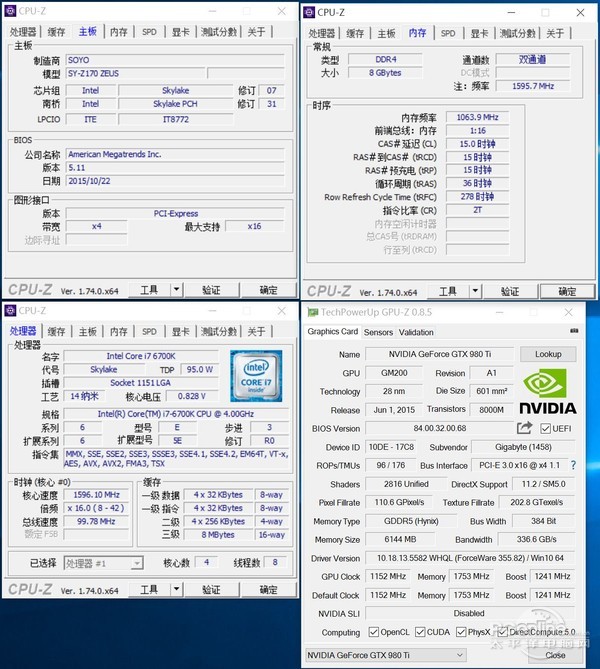Screen dimensions: 600x669
Task: Minimize the CPU-Z memory window
Action: click(511, 12)
